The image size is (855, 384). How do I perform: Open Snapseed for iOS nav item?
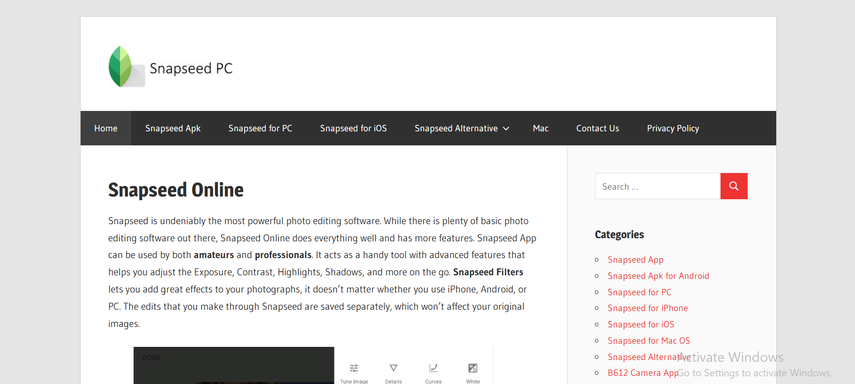tap(353, 128)
